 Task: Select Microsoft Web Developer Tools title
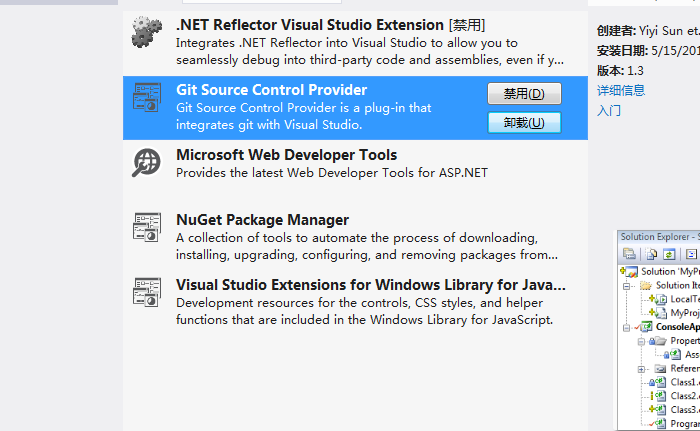pos(286,155)
